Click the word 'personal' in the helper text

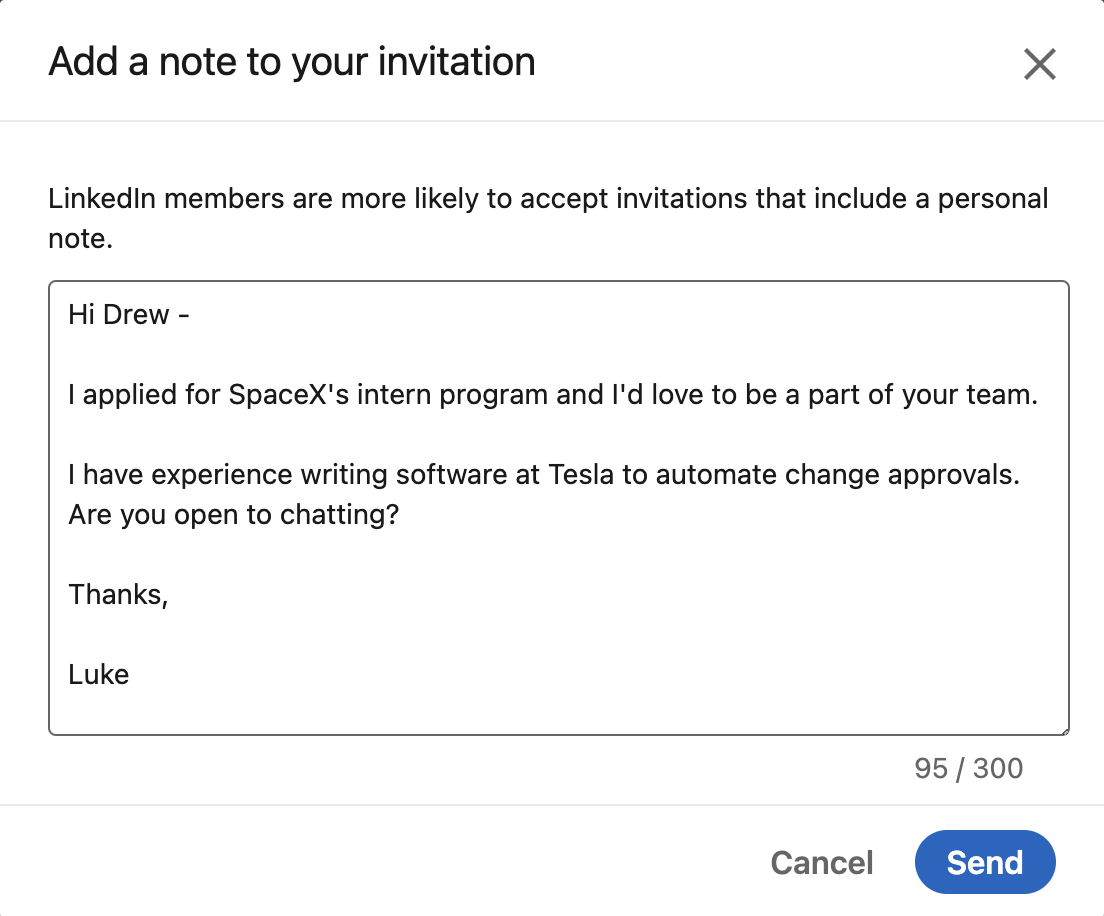click(993, 199)
